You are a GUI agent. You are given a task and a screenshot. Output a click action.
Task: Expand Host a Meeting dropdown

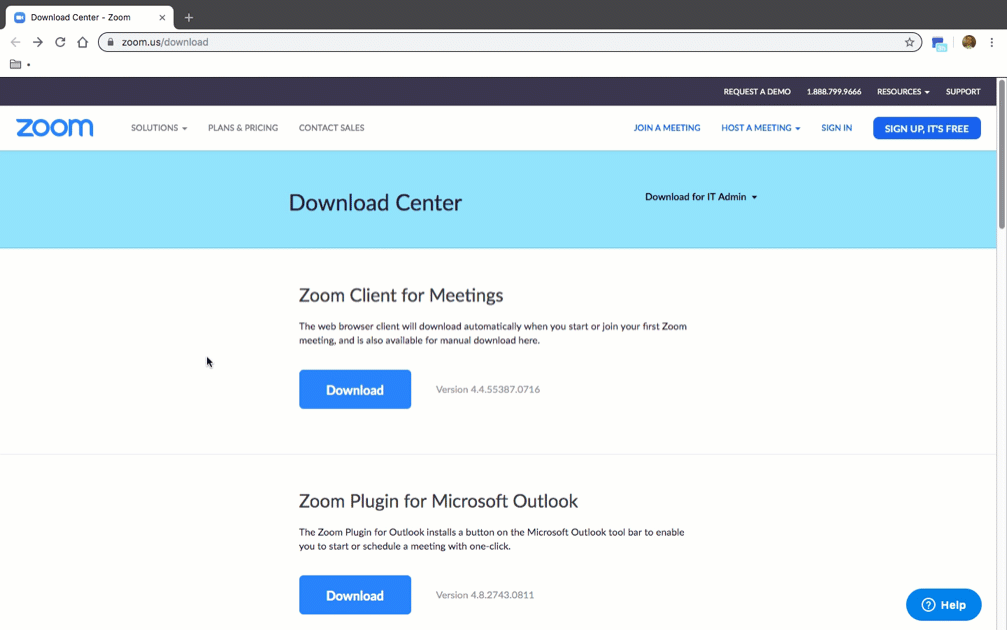760,128
